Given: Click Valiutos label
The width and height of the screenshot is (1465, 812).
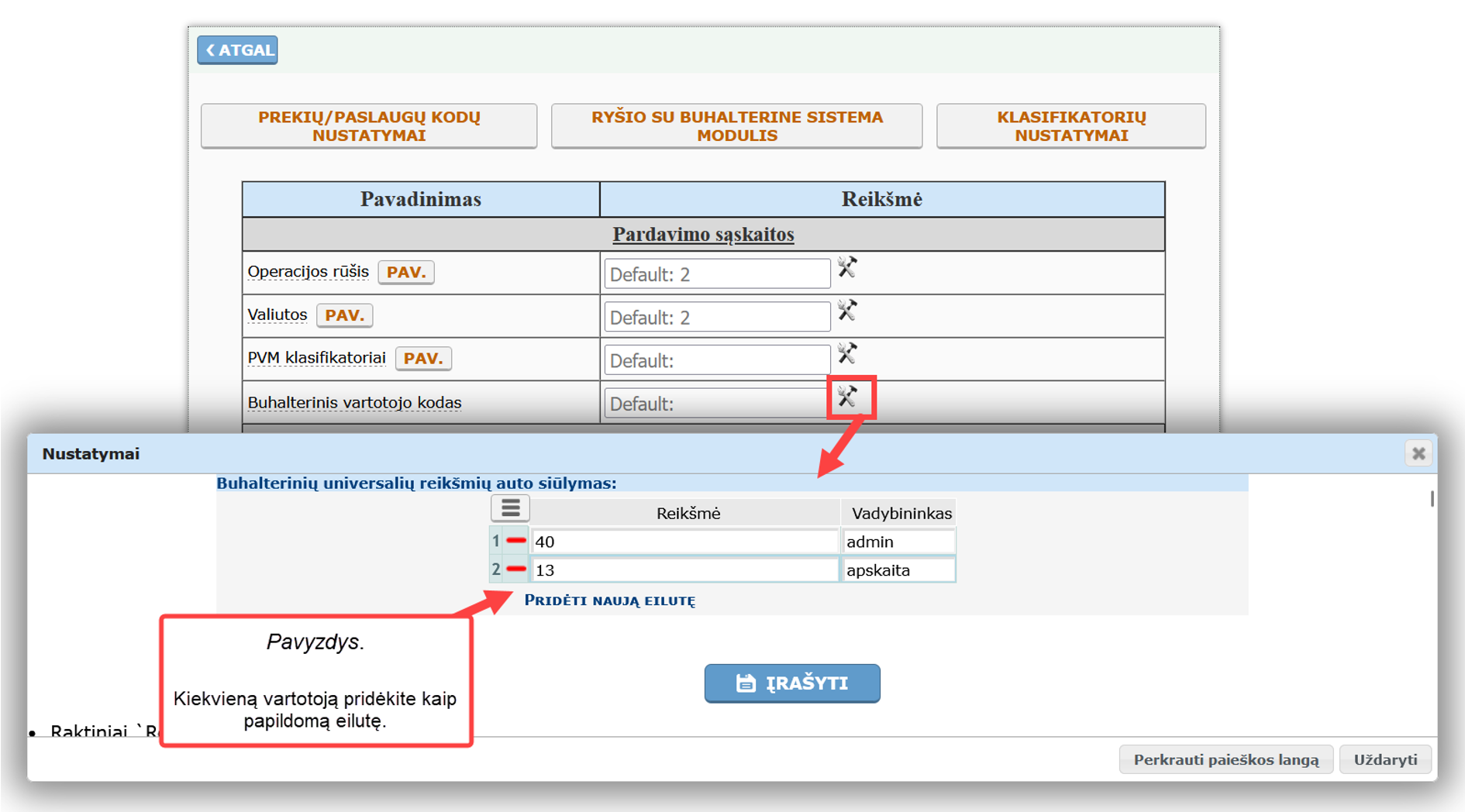Looking at the screenshot, I should click(x=277, y=315).
